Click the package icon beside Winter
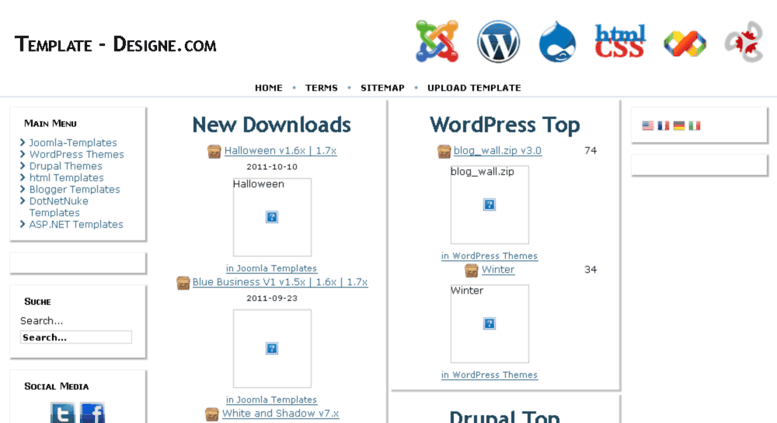This screenshot has width=777, height=423. [x=471, y=270]
